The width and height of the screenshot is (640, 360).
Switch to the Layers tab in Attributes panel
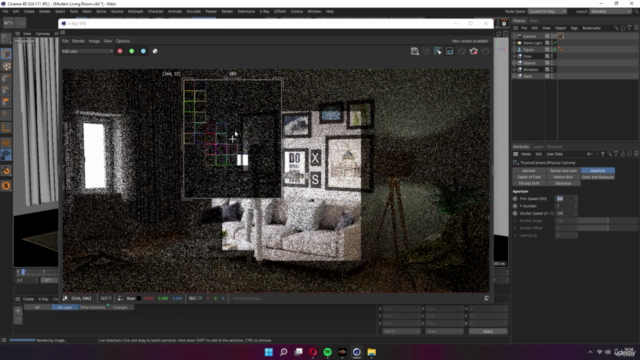[x=538, y=147]
